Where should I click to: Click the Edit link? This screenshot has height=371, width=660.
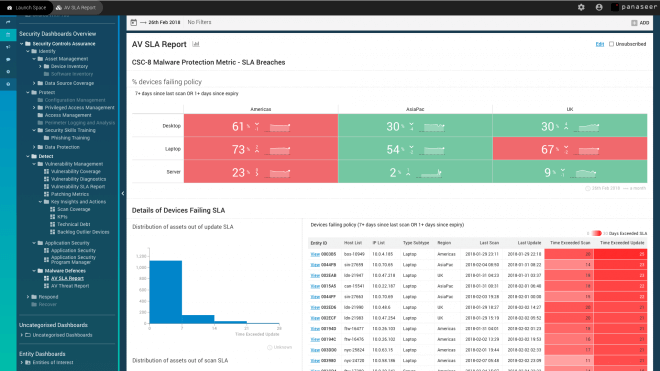(600, 44)
